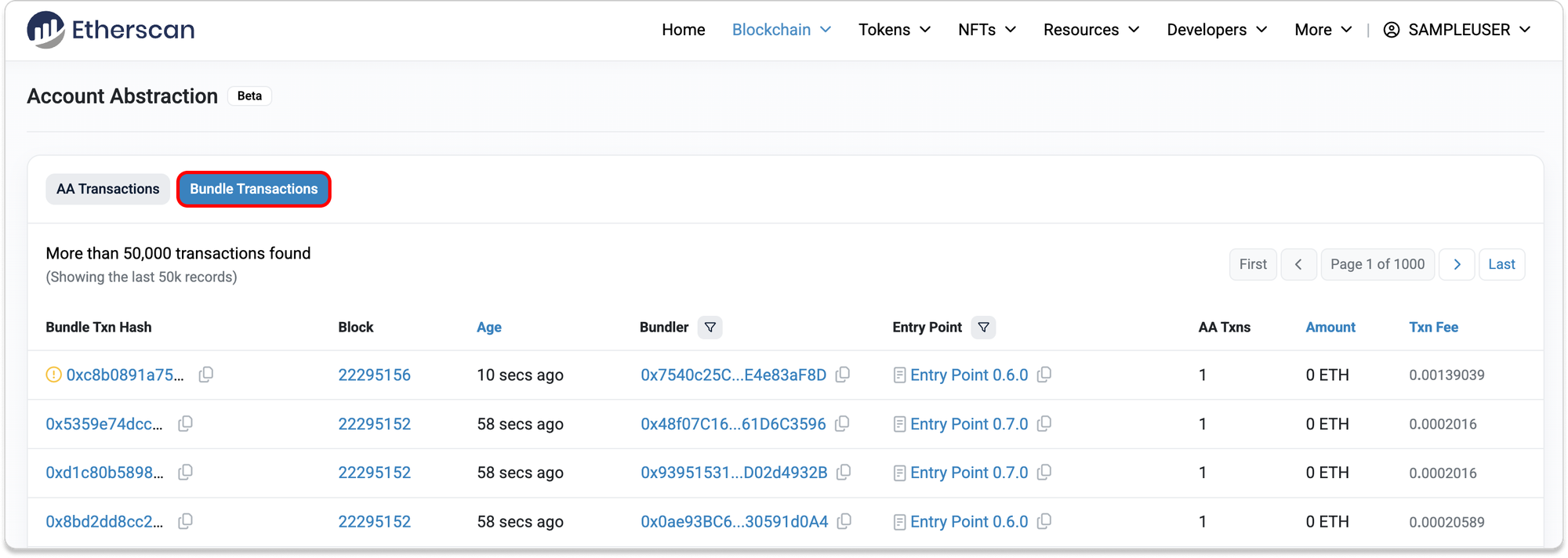Screen dimensions: 1568x558
Task: Copy bundler address 0x7540c25C...E4e83aF8D
Action: coord(843,375)
